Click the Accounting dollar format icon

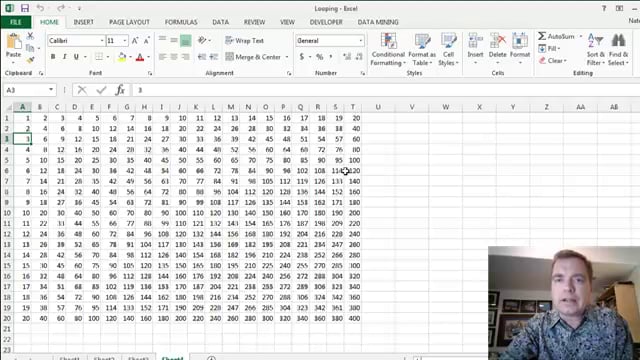tap(302, 57)
